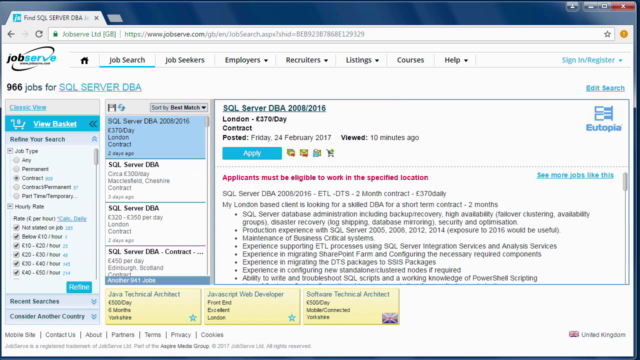Switch to the Job Search tab
Screen dimensions: 640x360
(127, 60)
